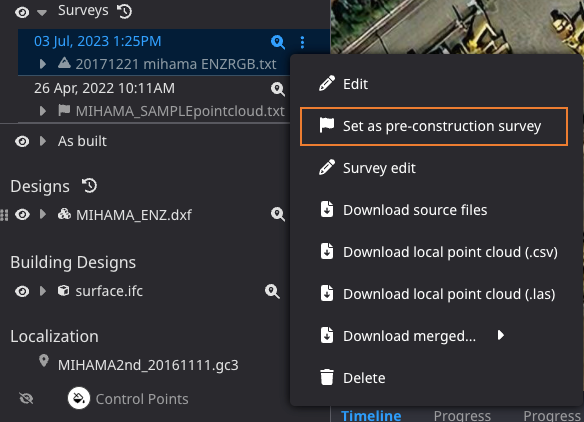
Task: Zoom to the surface.ifc building design
Action: [x=272, y=291]
